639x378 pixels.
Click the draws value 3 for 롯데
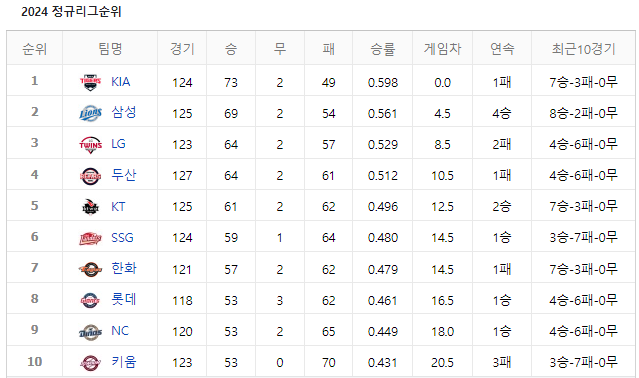(280, 301)
